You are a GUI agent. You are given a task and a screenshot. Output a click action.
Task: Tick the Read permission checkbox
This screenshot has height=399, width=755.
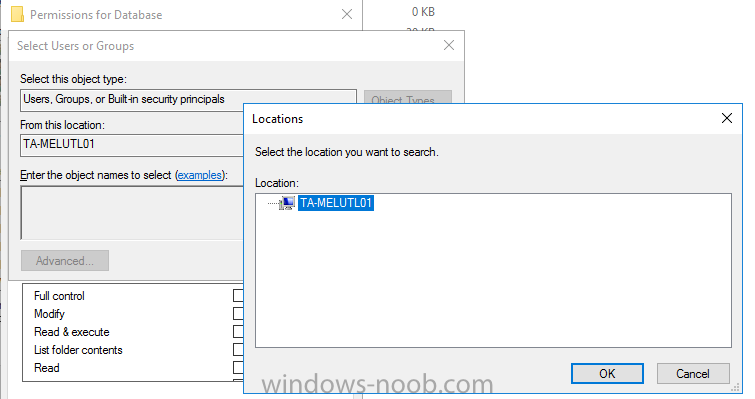(238, 368)
